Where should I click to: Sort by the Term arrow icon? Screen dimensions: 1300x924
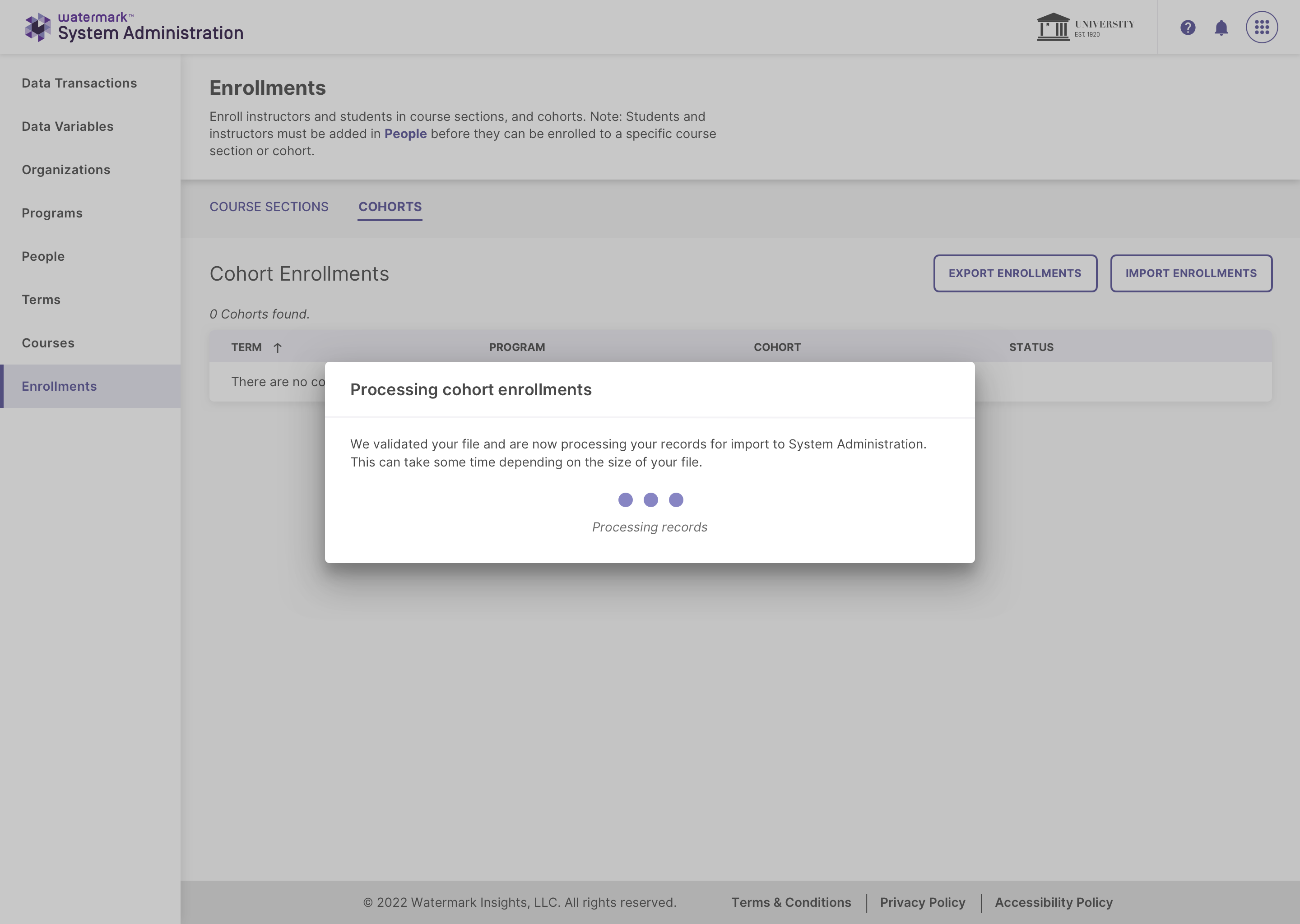click(277, 348)
